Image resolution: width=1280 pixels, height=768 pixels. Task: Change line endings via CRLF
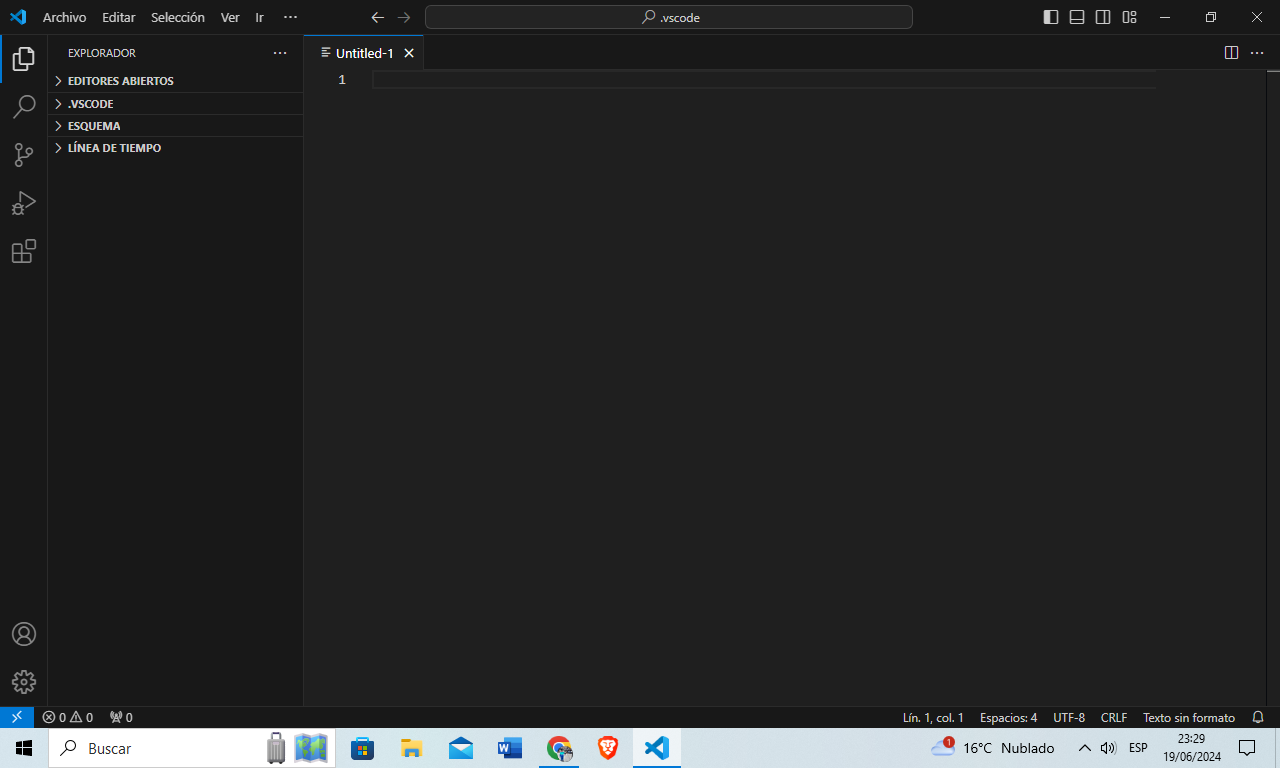coord(1114,717)
